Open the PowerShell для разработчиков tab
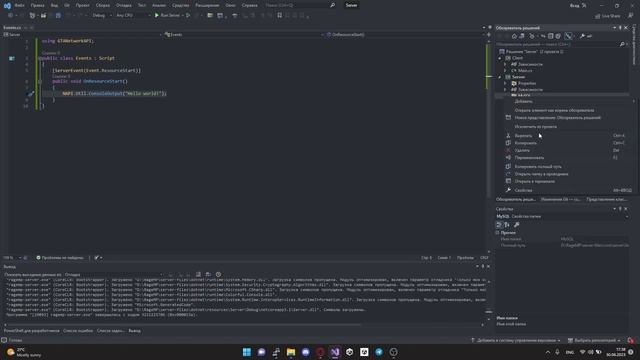 click(31, 331)
